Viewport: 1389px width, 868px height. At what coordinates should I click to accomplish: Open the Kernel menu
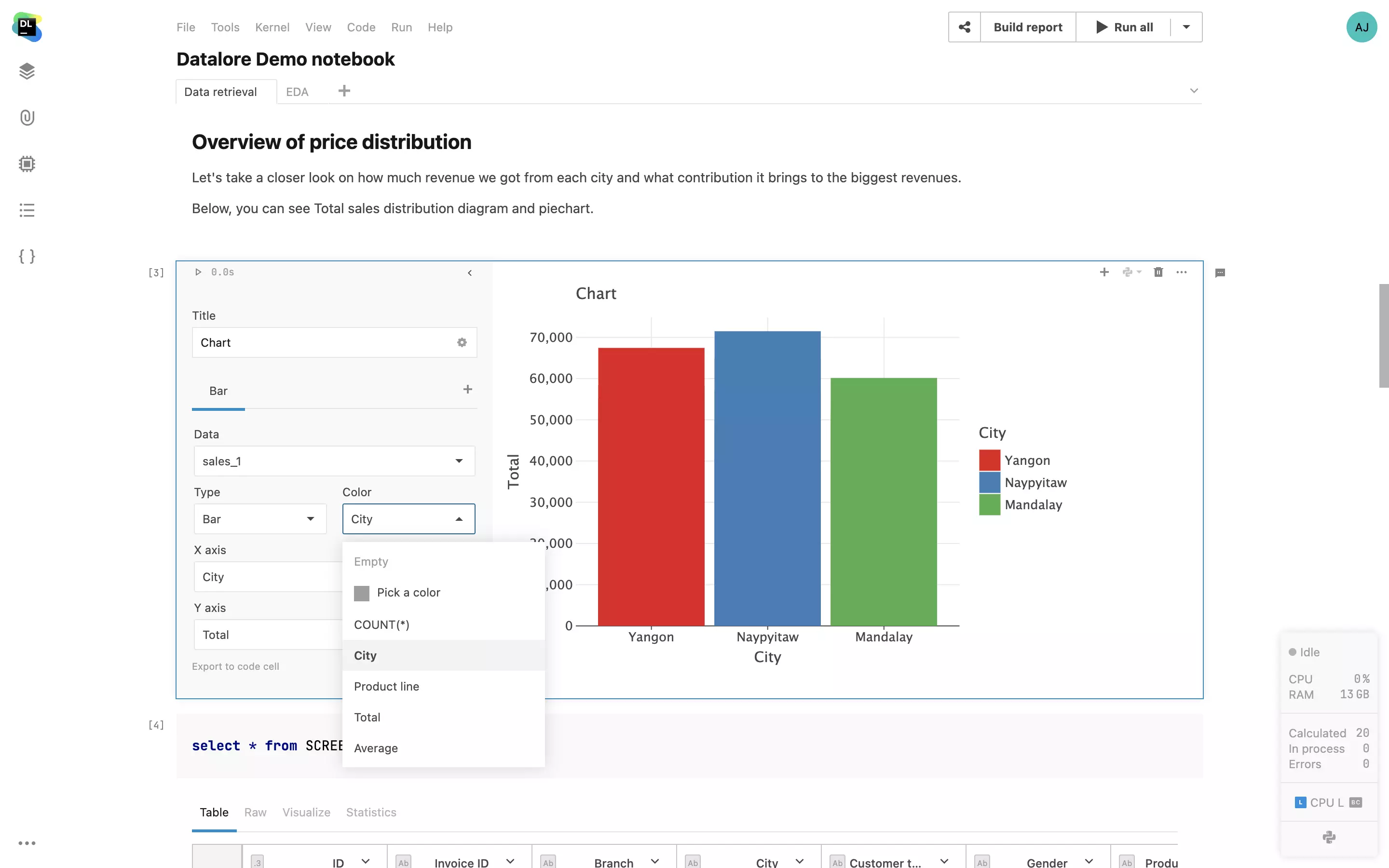click(272, 27)
